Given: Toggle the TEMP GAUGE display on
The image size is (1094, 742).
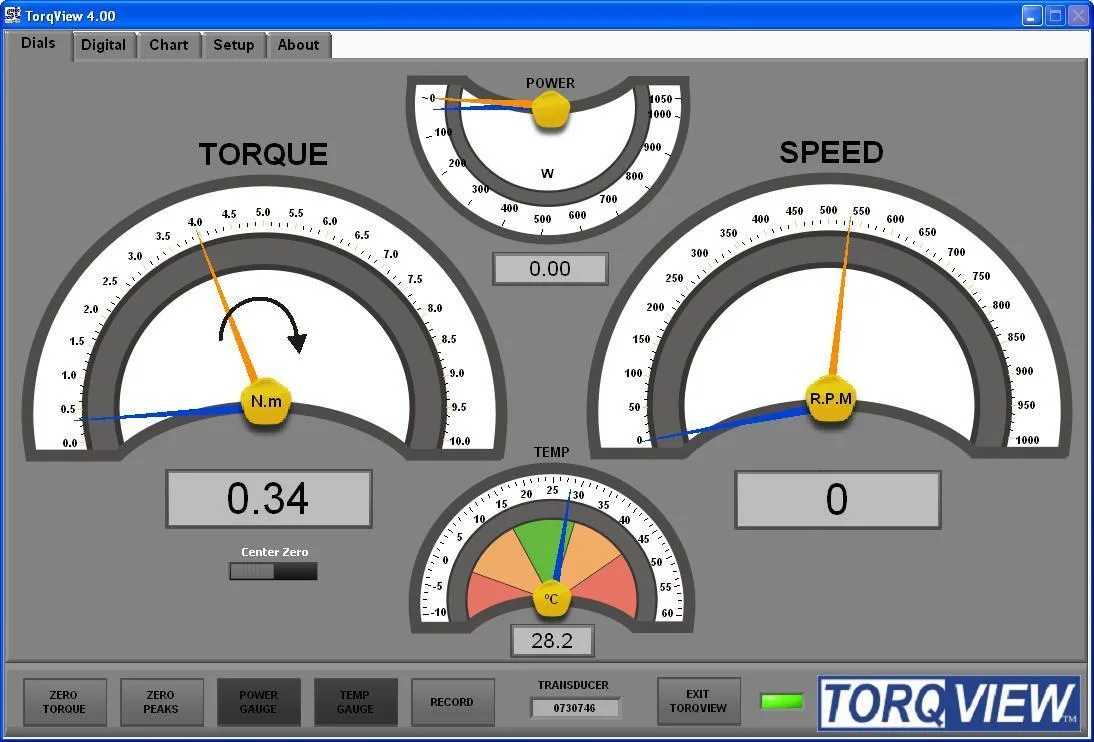Looking at the screenshot, I should [x=355, y=702].
